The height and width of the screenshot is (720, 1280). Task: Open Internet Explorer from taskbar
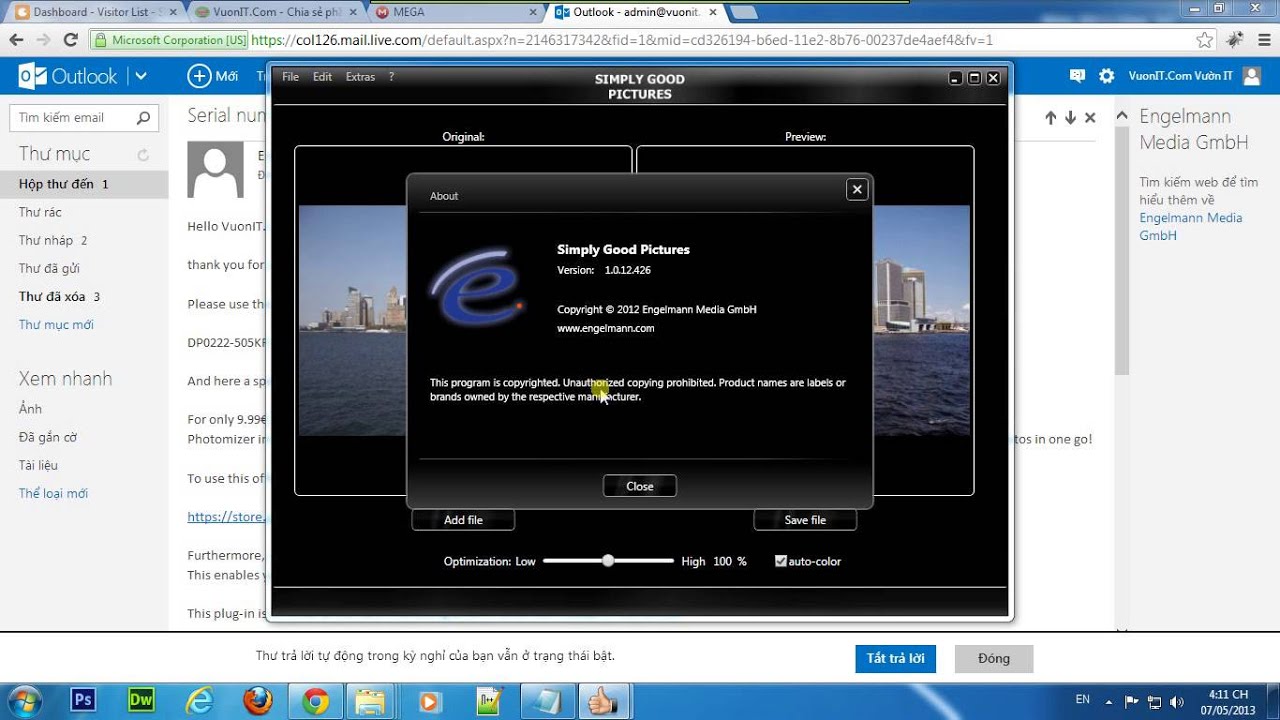tap(199, 701)
